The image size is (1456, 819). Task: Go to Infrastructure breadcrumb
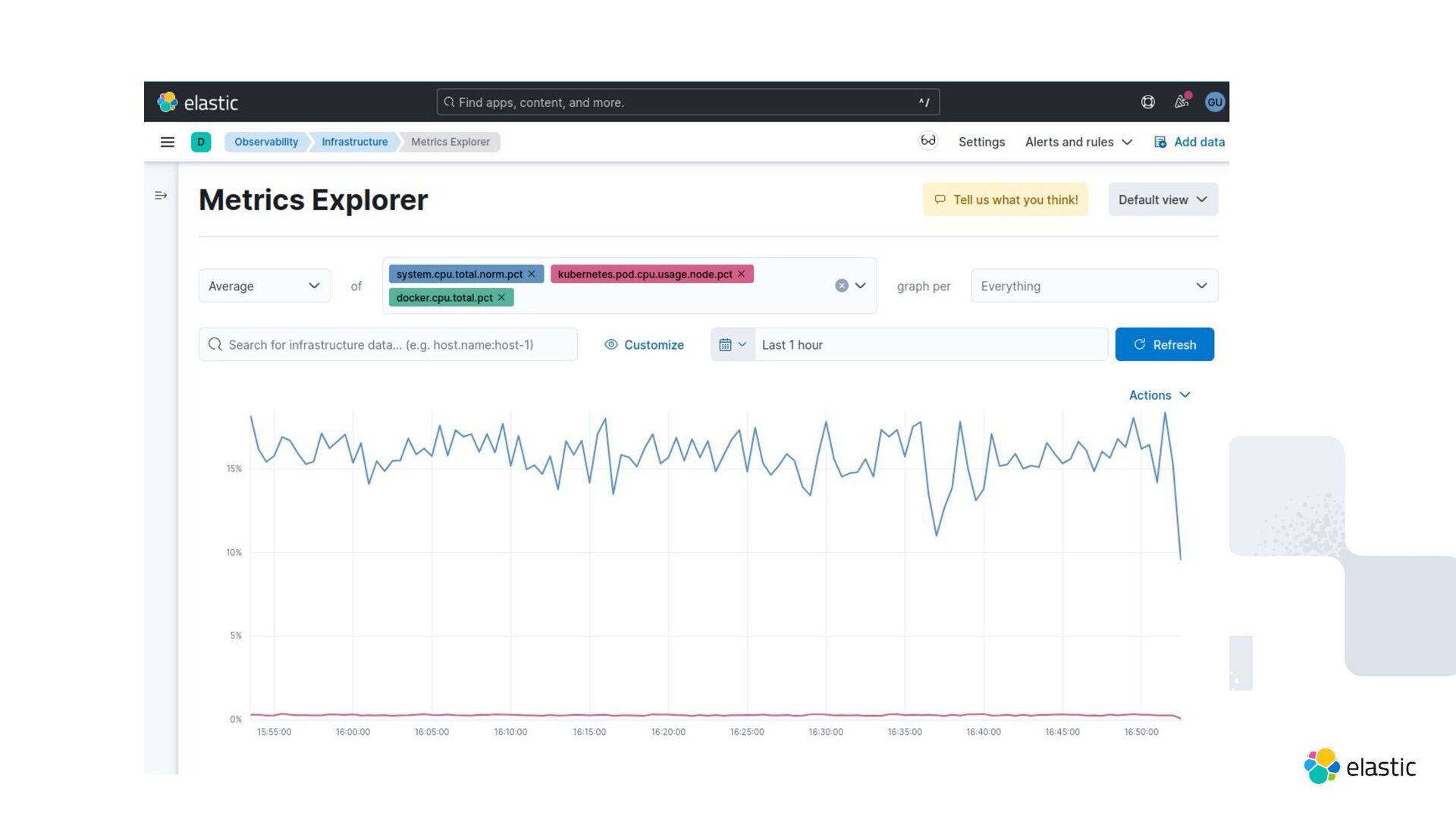tap(354, 142)
